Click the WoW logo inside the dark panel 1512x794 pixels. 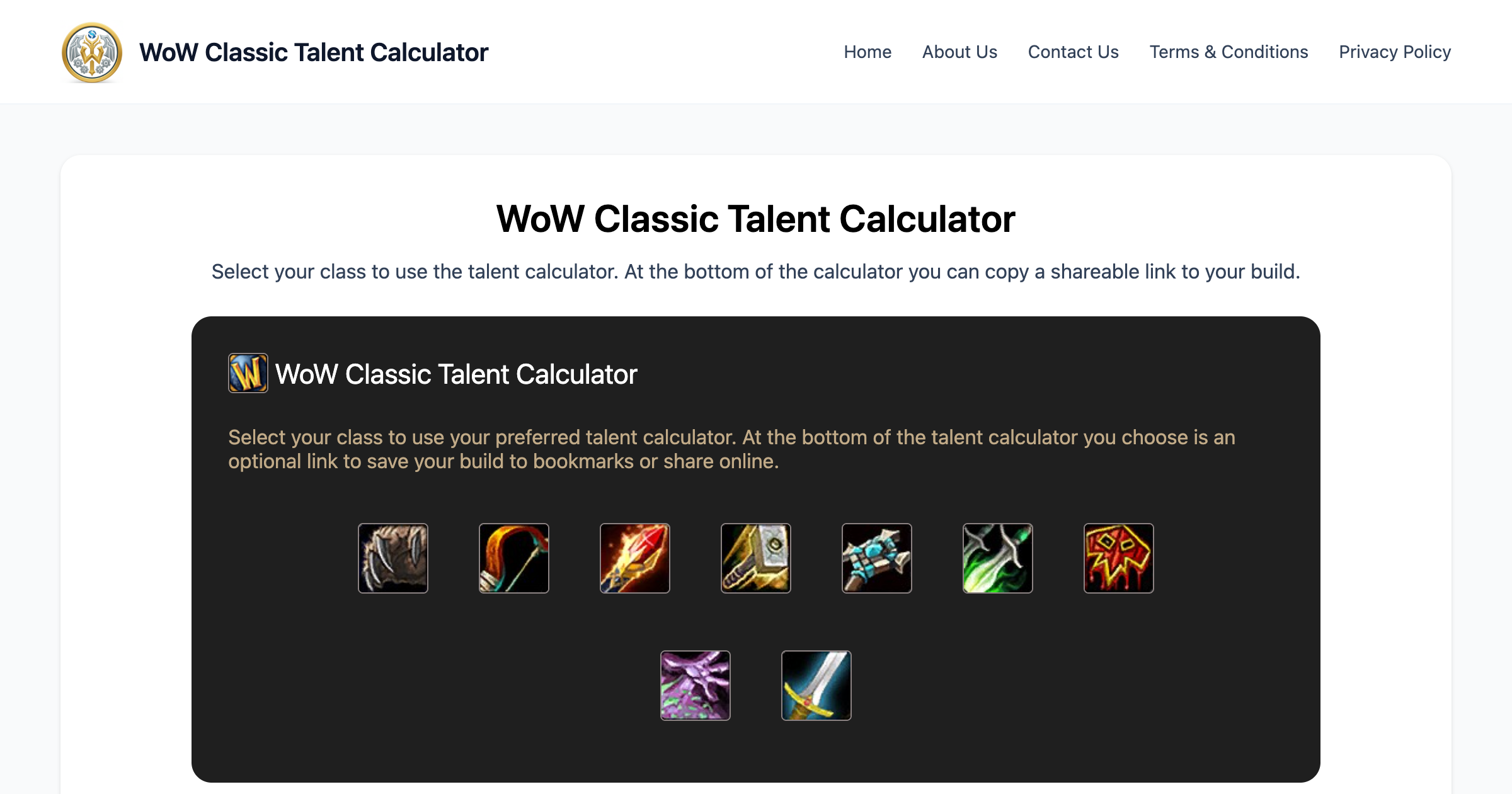click(x=248, y=373)
